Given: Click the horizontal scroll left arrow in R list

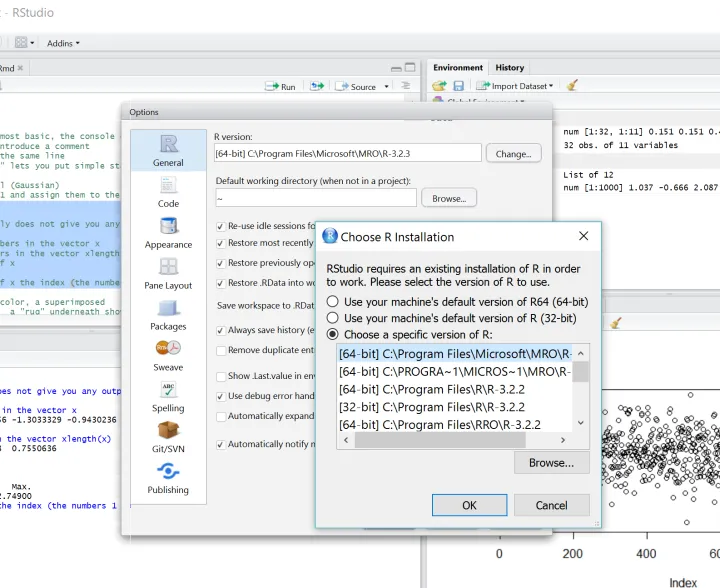Looking at the screenshot, I should point(346,440).
